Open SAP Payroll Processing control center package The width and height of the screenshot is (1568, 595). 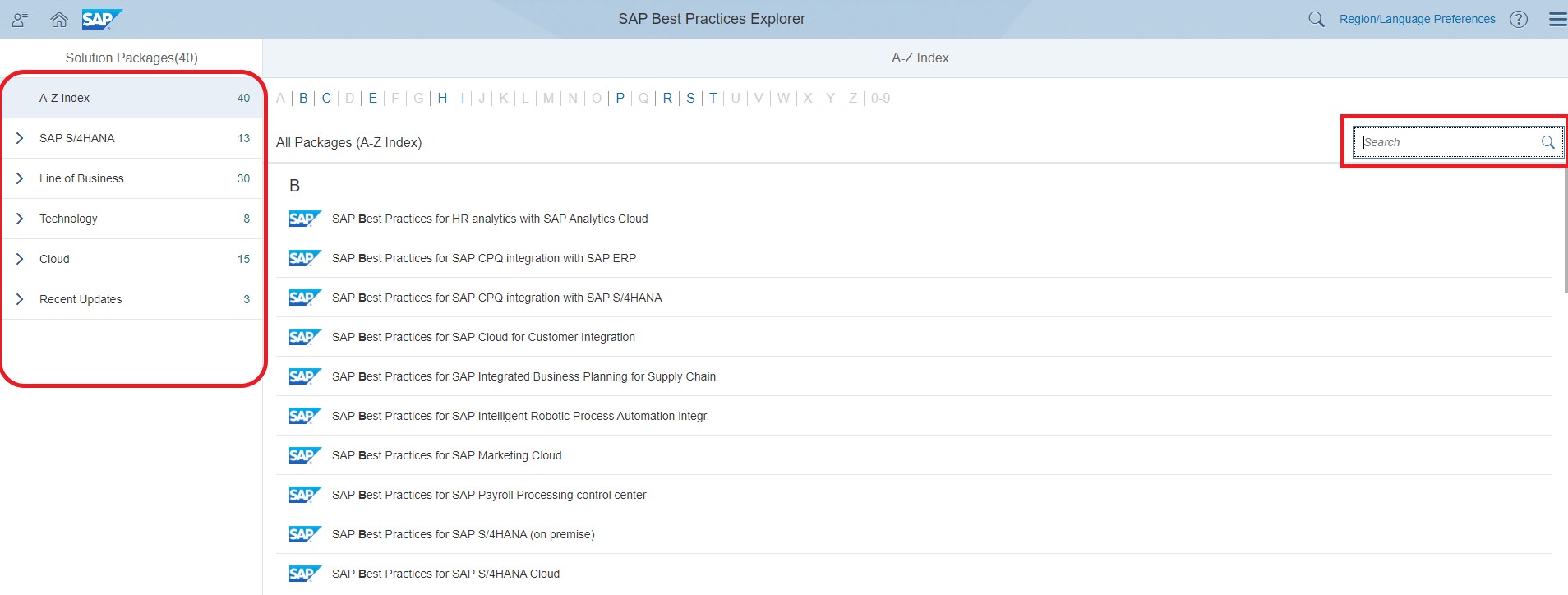(489, 495)
